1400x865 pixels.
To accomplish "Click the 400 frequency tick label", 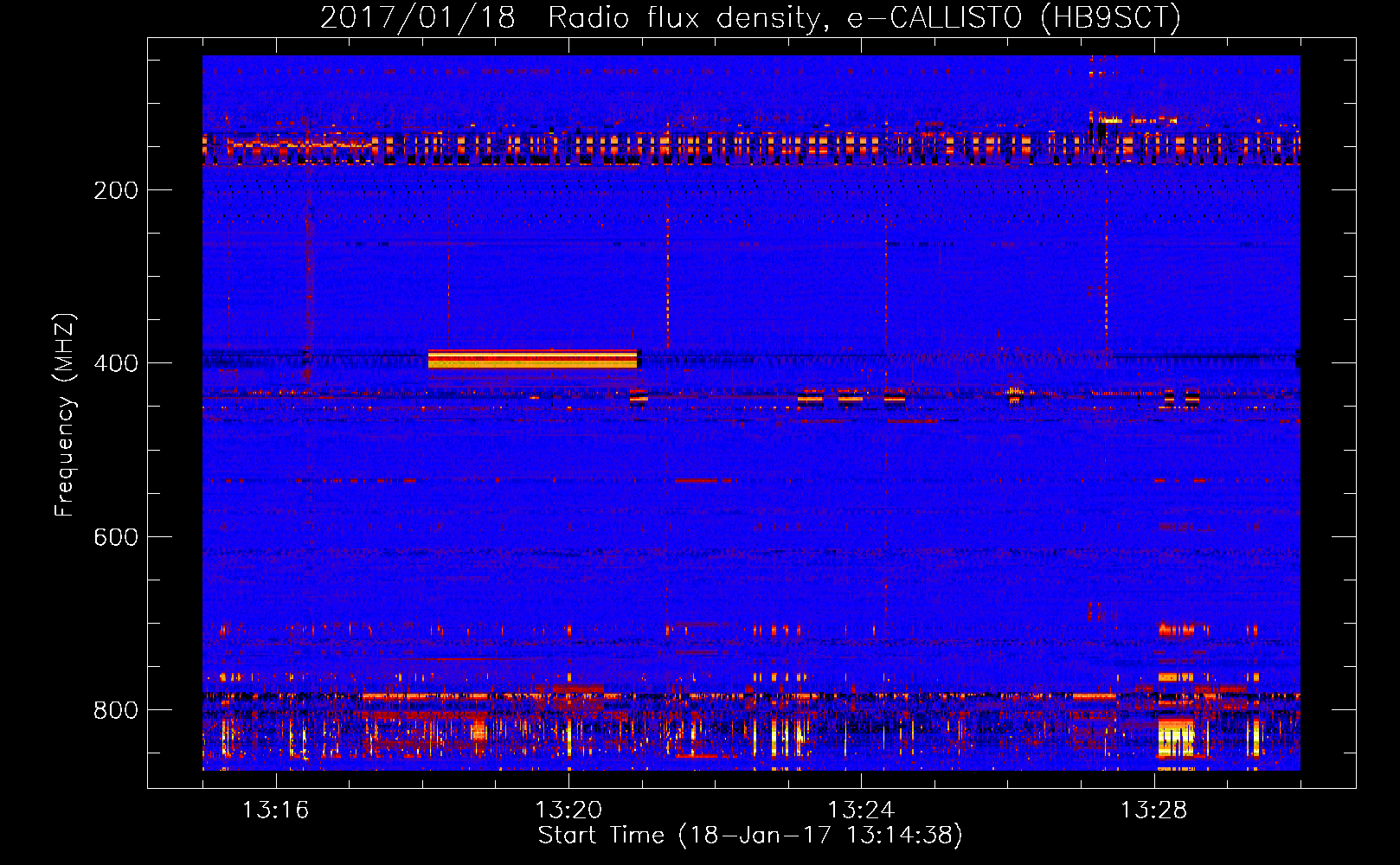I will (116, 363).
